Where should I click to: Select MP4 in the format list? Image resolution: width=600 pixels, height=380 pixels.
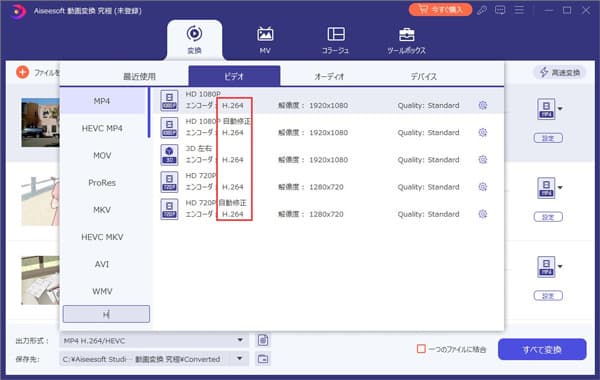102,101
